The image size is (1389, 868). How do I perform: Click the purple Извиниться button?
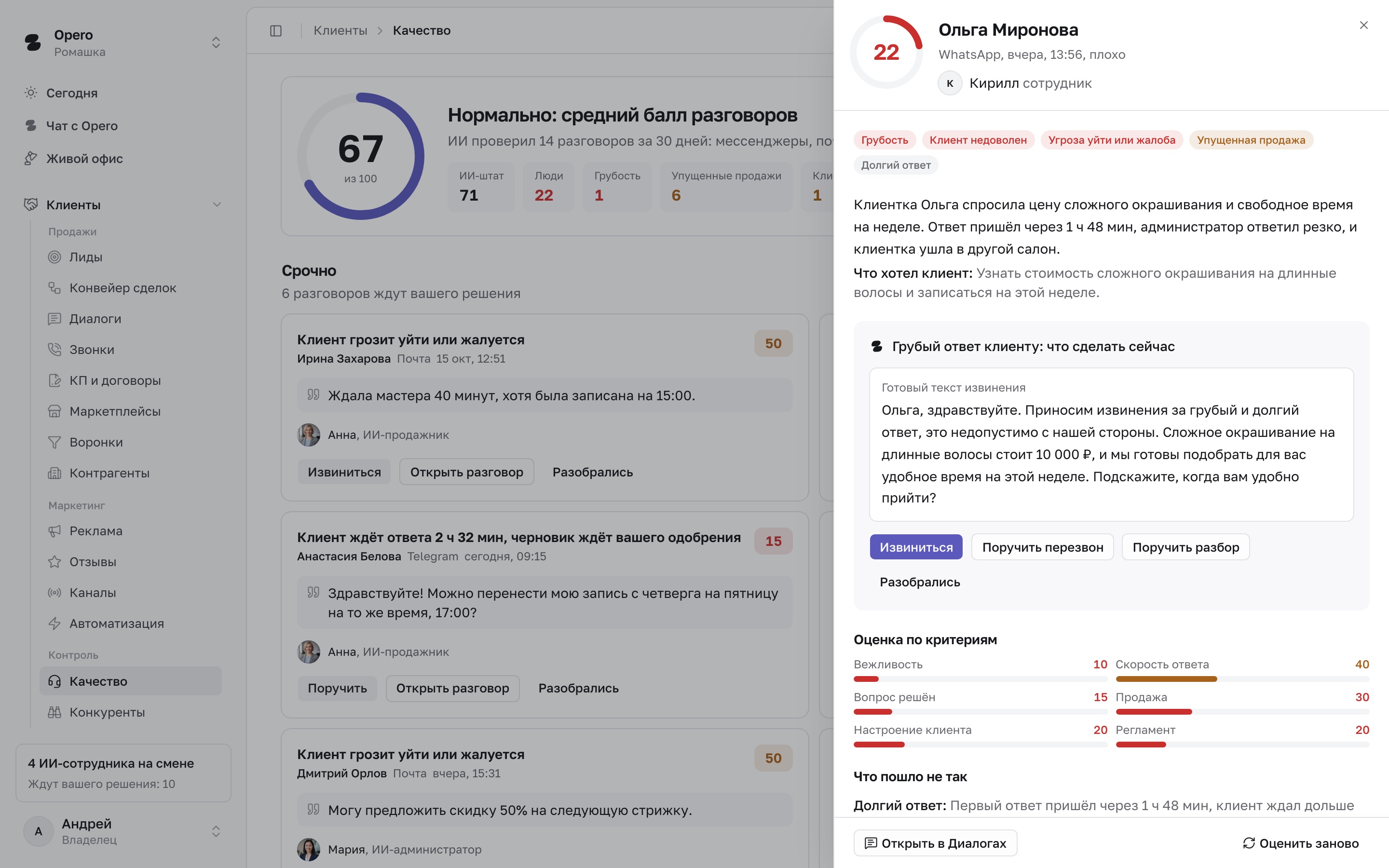coord(916,547)
